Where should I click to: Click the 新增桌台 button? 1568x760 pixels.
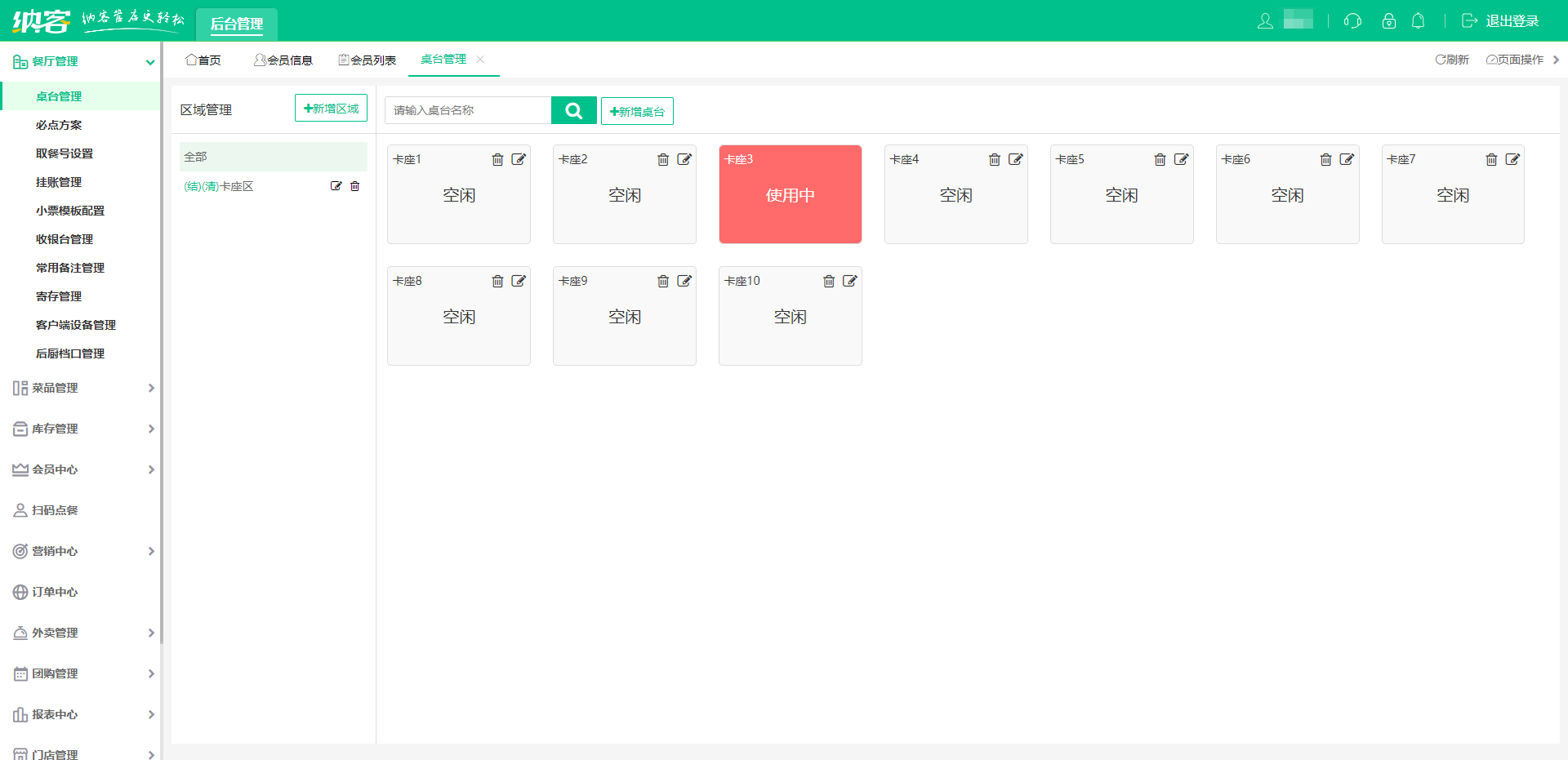pyautogui.click(x=637, y=112)
